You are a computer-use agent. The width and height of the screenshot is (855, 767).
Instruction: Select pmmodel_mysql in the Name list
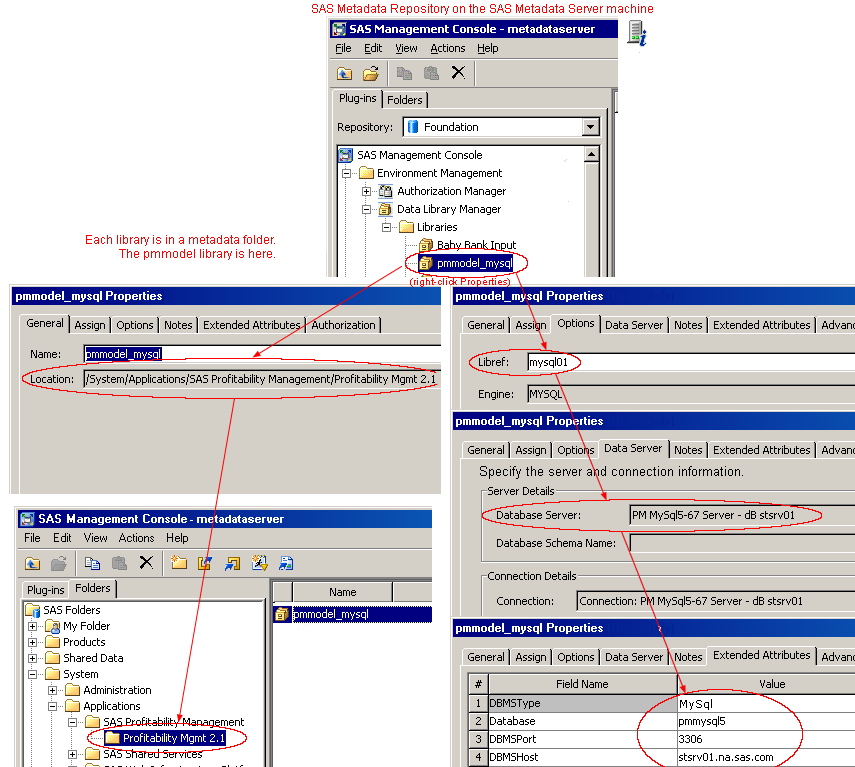click(x=330, y=614)
